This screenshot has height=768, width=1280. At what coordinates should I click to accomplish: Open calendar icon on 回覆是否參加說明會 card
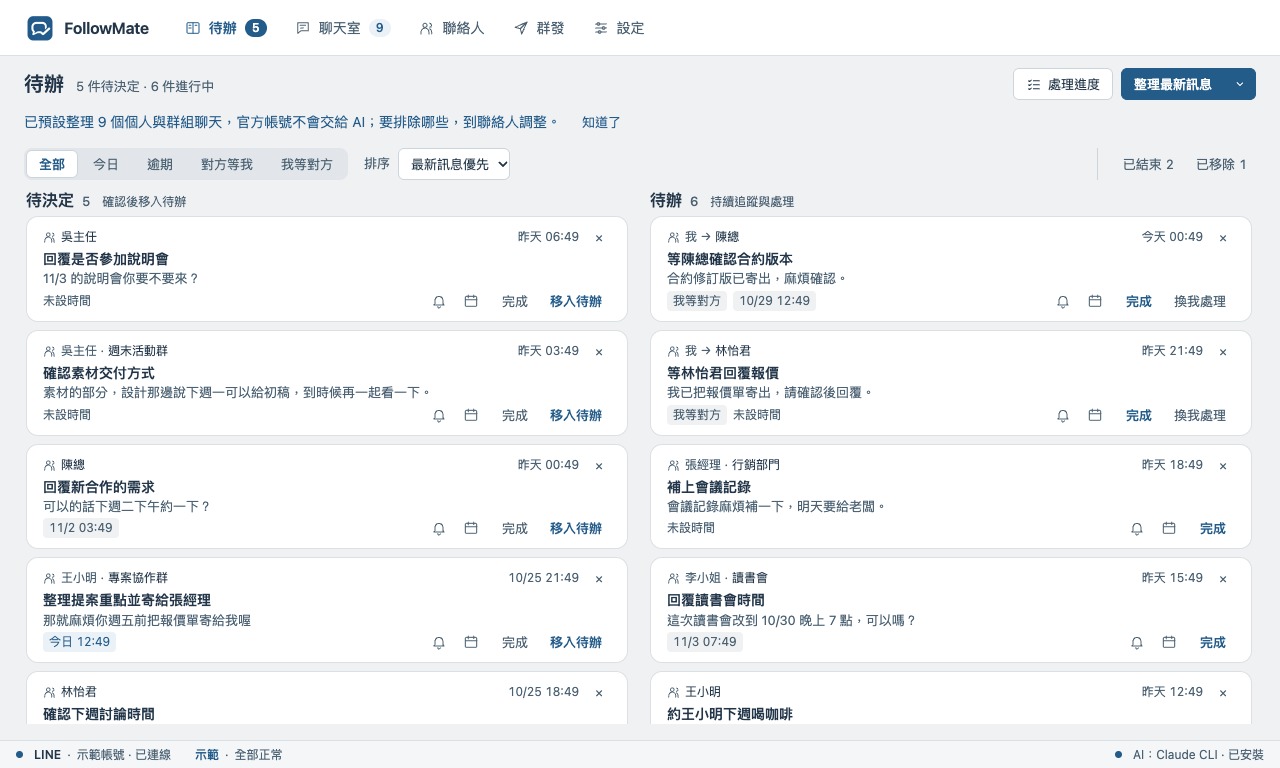click(471, 302)
